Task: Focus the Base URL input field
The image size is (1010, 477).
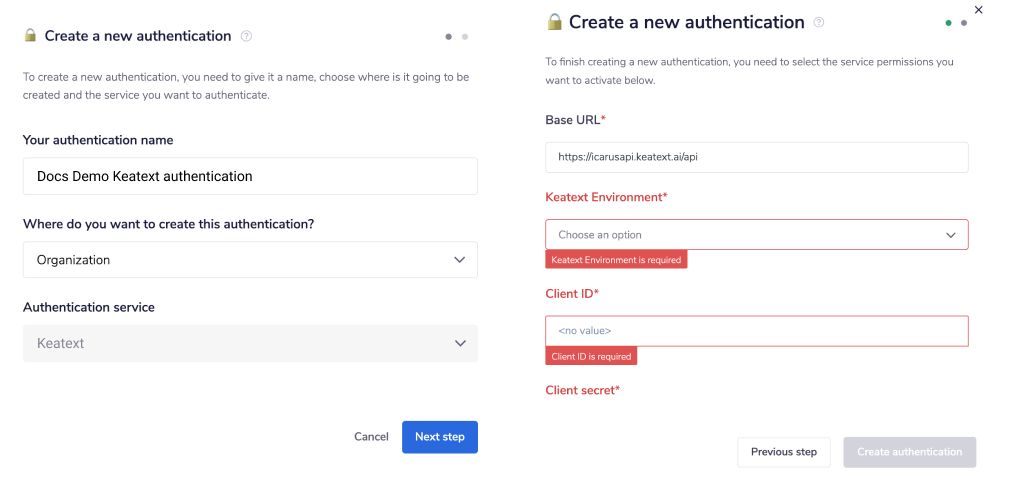Action: click(x=757, y=157)
